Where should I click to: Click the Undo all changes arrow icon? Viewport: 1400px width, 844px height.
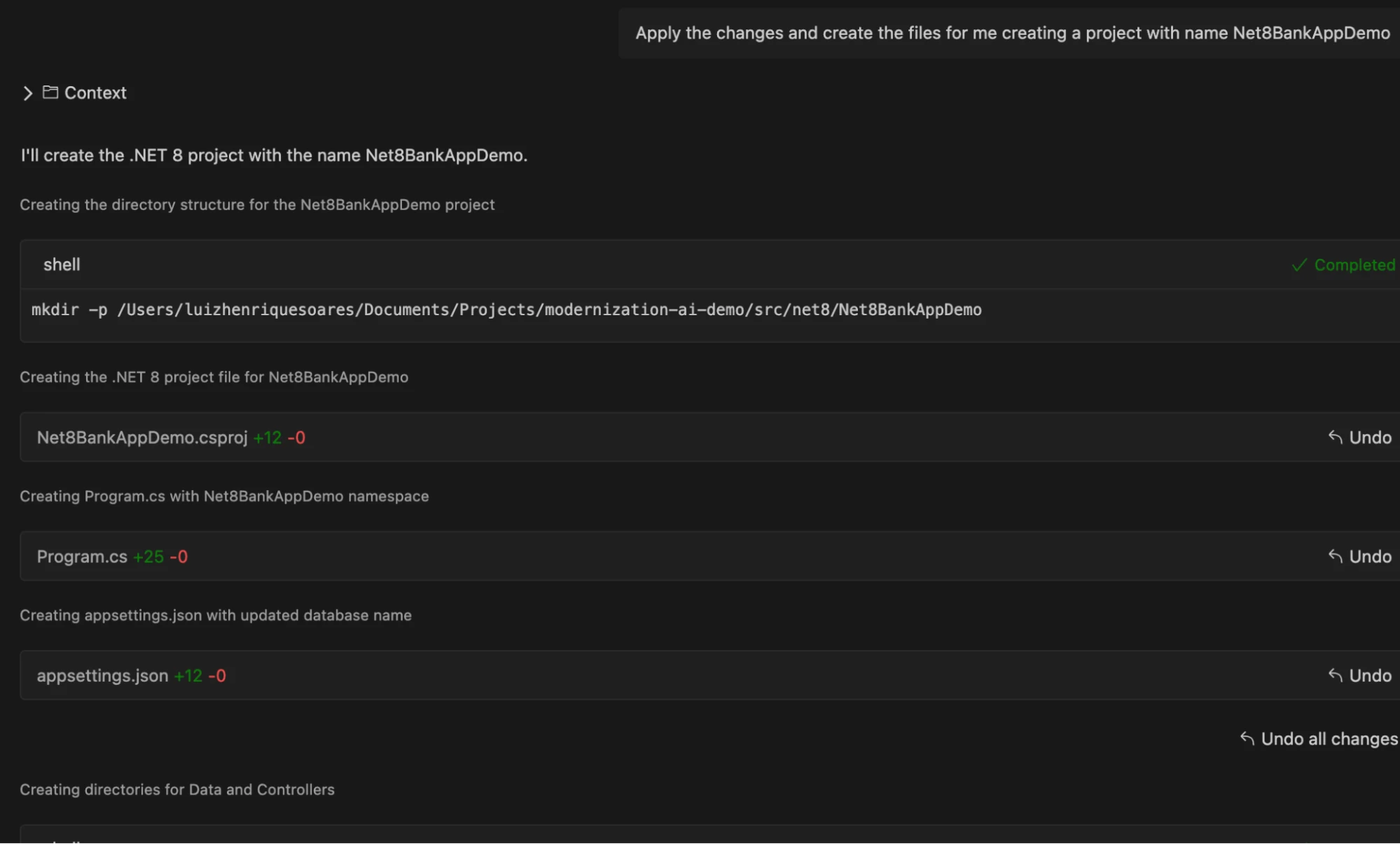(x=1247, y=739)
